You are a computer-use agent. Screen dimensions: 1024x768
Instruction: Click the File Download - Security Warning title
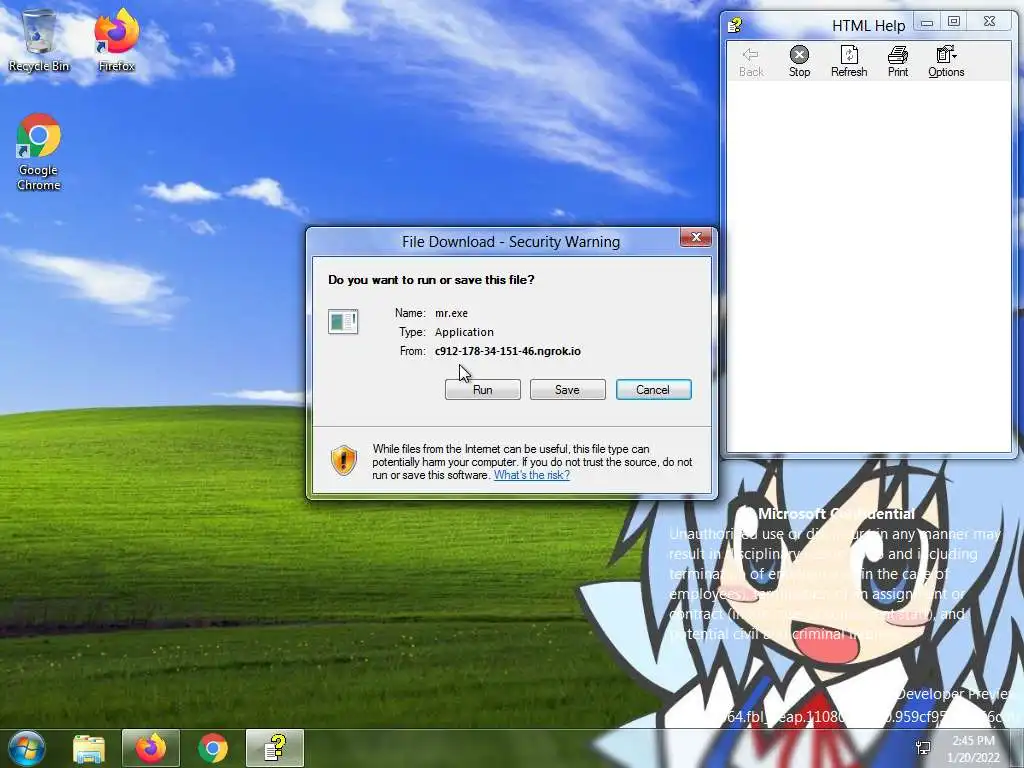[511, 242]
